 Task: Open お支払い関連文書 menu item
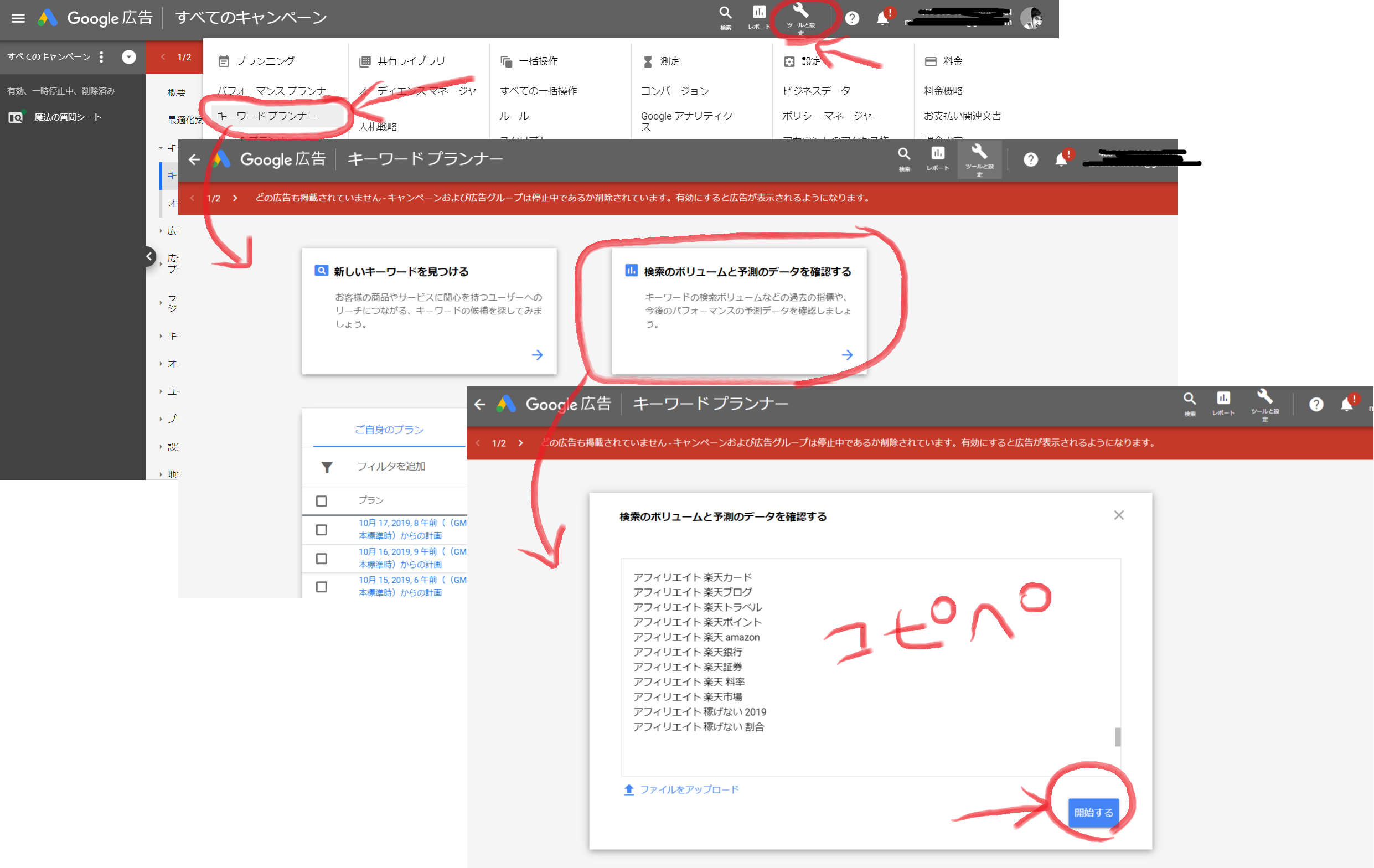pyautogui.click(x=963, y=116)
